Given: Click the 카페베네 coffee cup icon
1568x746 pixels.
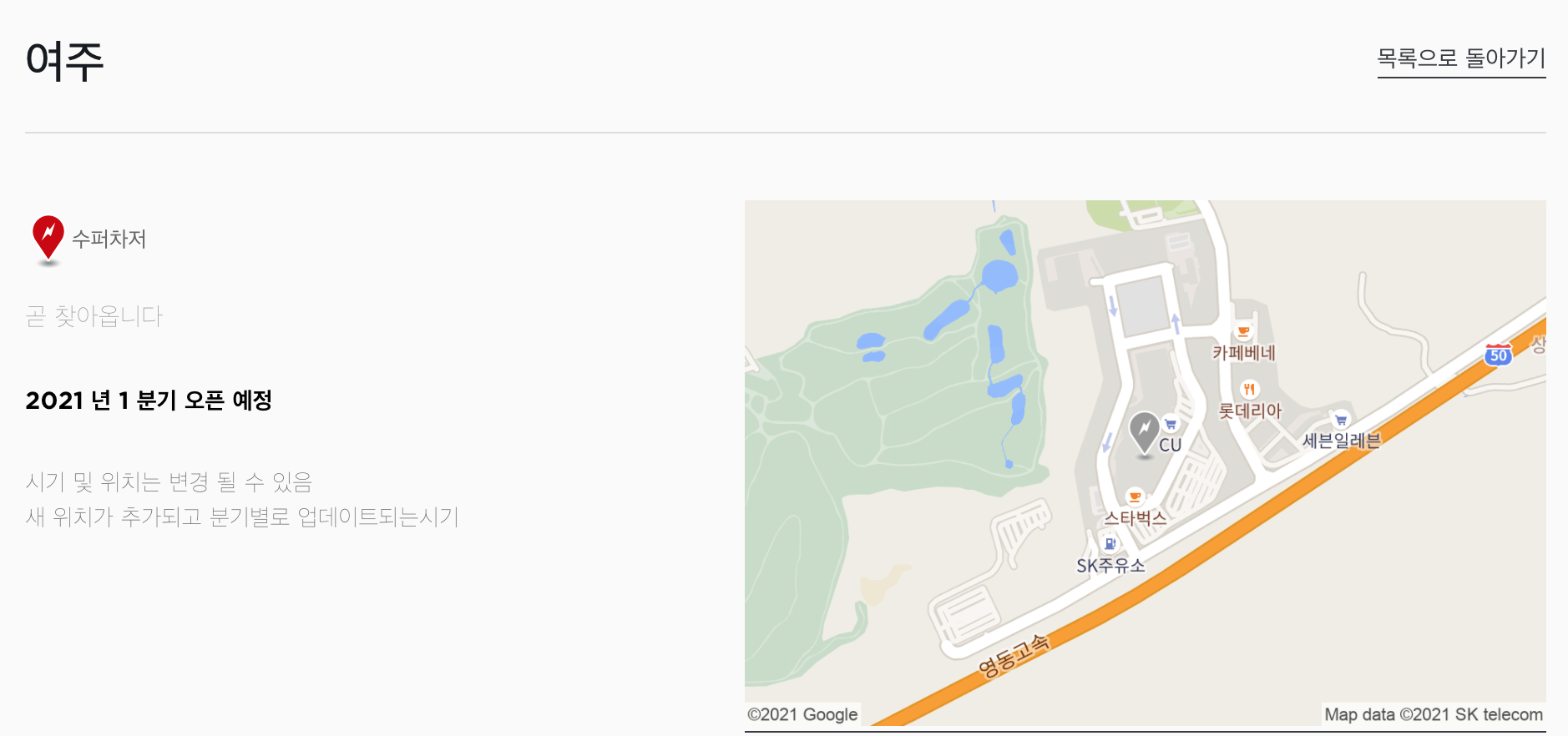Looking at the screenshot, I should click(x=1243, y=331).
